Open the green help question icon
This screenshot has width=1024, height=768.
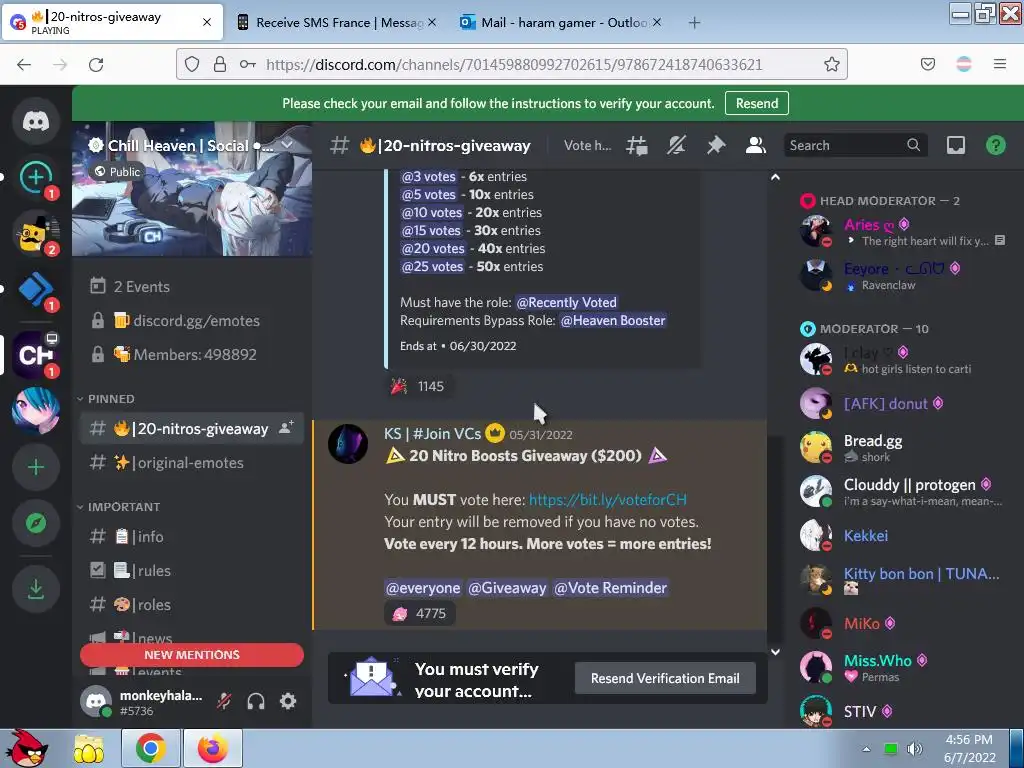[995, 145]
